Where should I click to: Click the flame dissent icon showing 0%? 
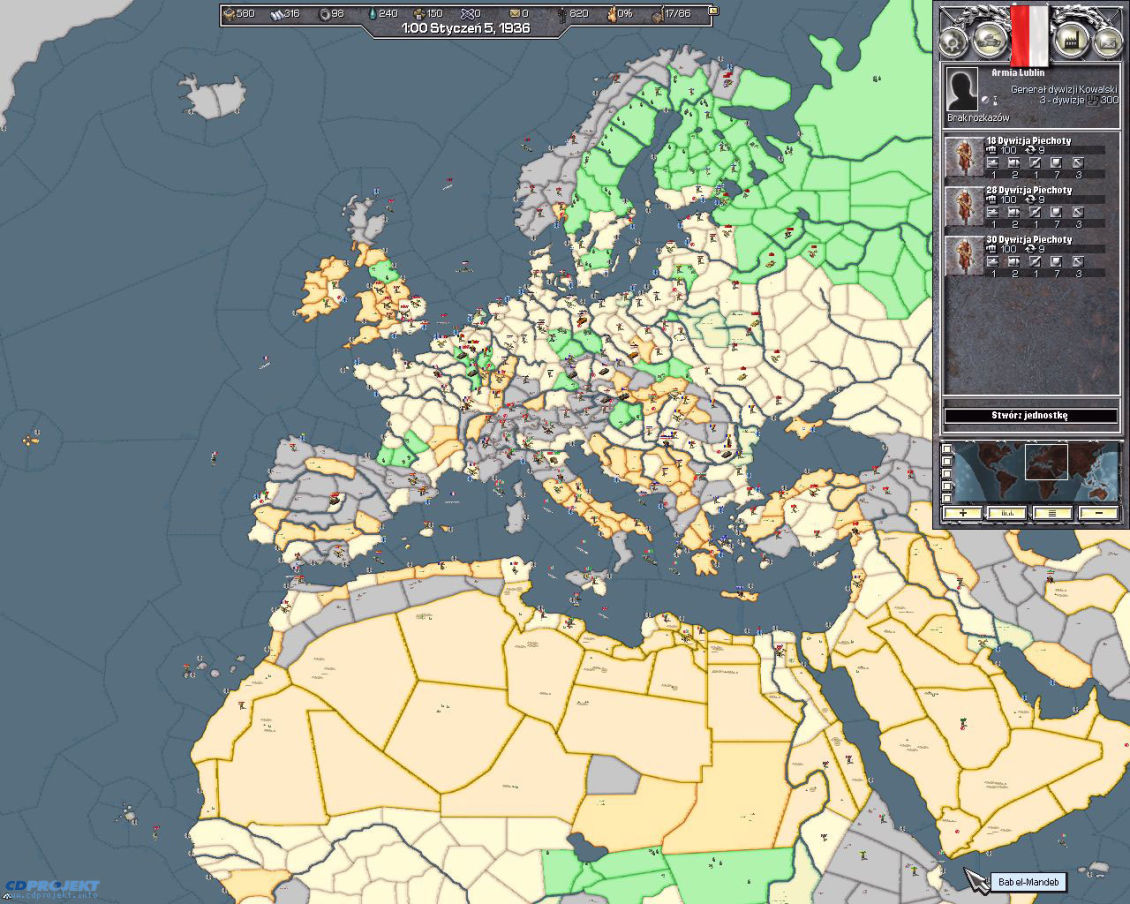point(612,14)
